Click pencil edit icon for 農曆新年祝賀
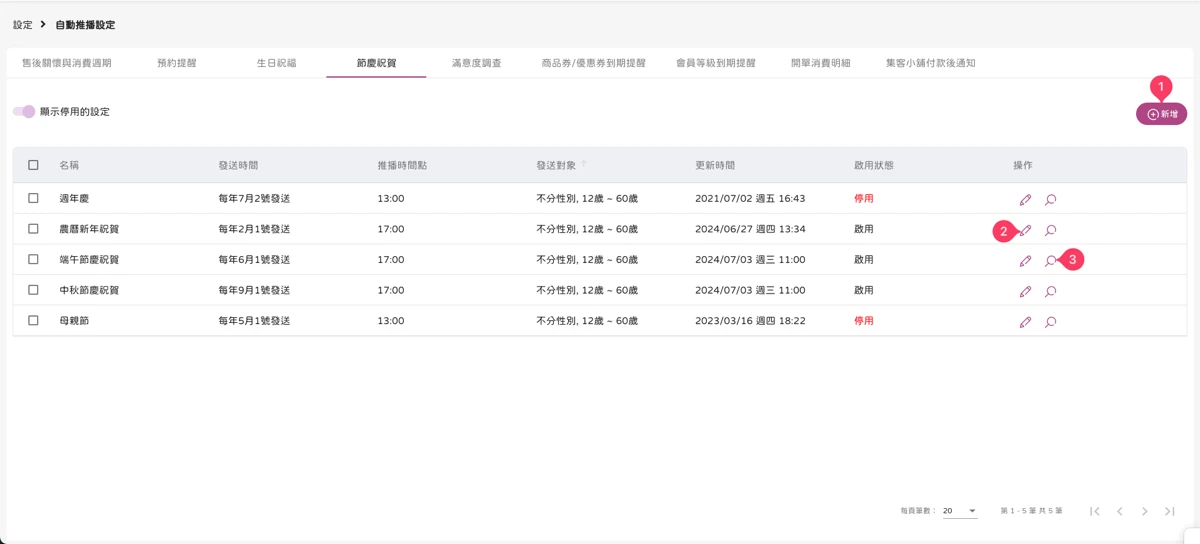The height and width of the screenshot is (544, 1200). pos(1025,230)
